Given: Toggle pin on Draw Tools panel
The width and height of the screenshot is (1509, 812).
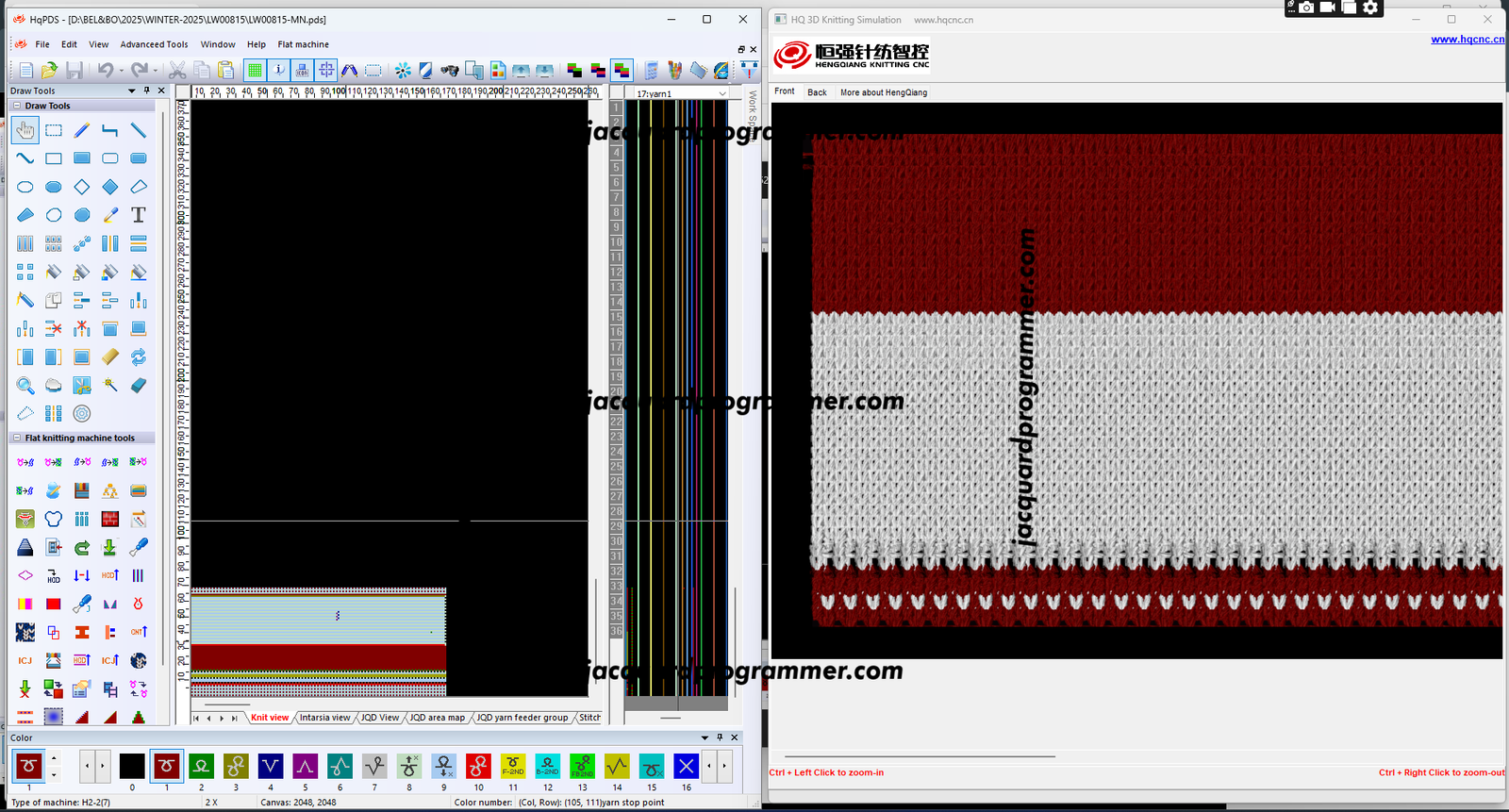Looking at the screenshot, I should [147, 91].
